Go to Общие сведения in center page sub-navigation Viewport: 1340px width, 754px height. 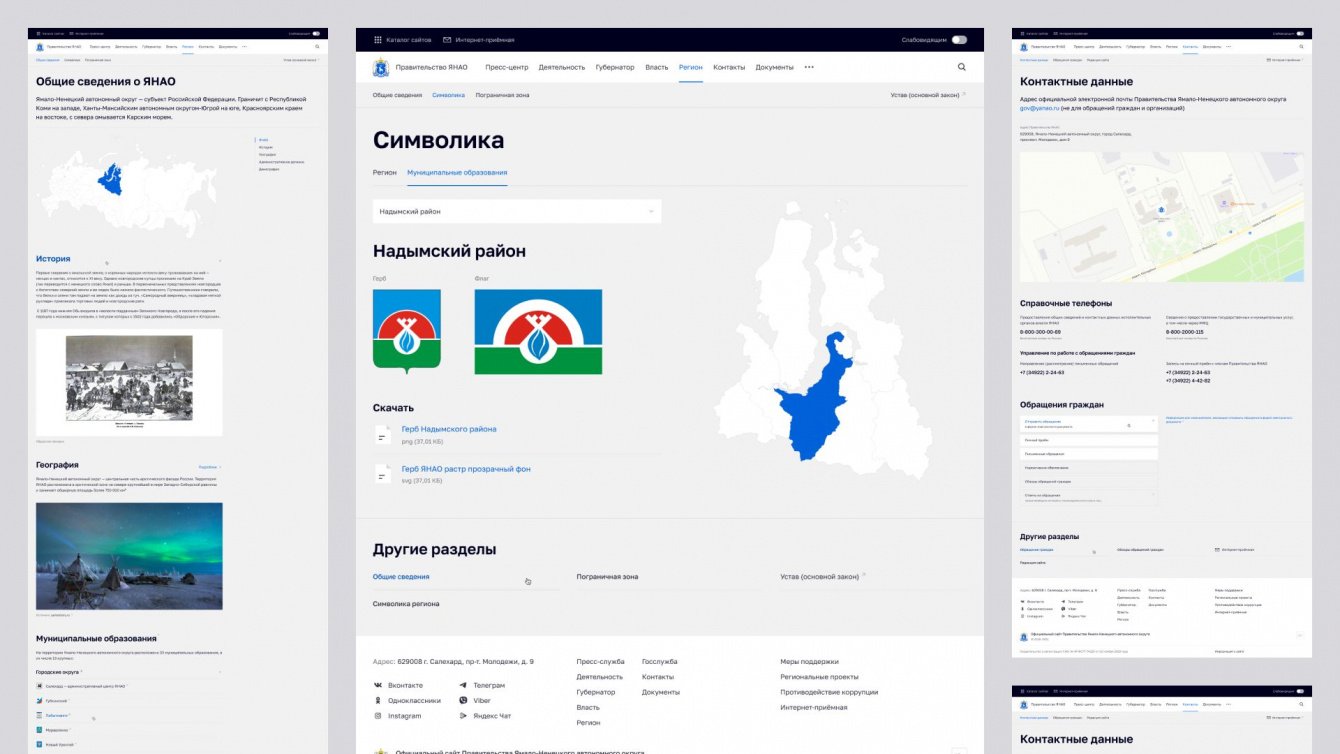[398, 95]
